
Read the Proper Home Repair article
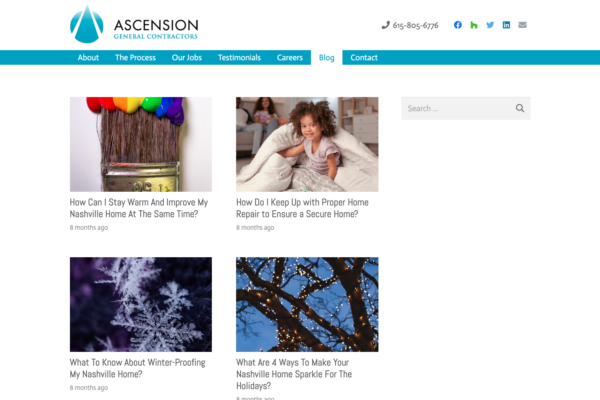pyautogui.click(x=302, y=208)
